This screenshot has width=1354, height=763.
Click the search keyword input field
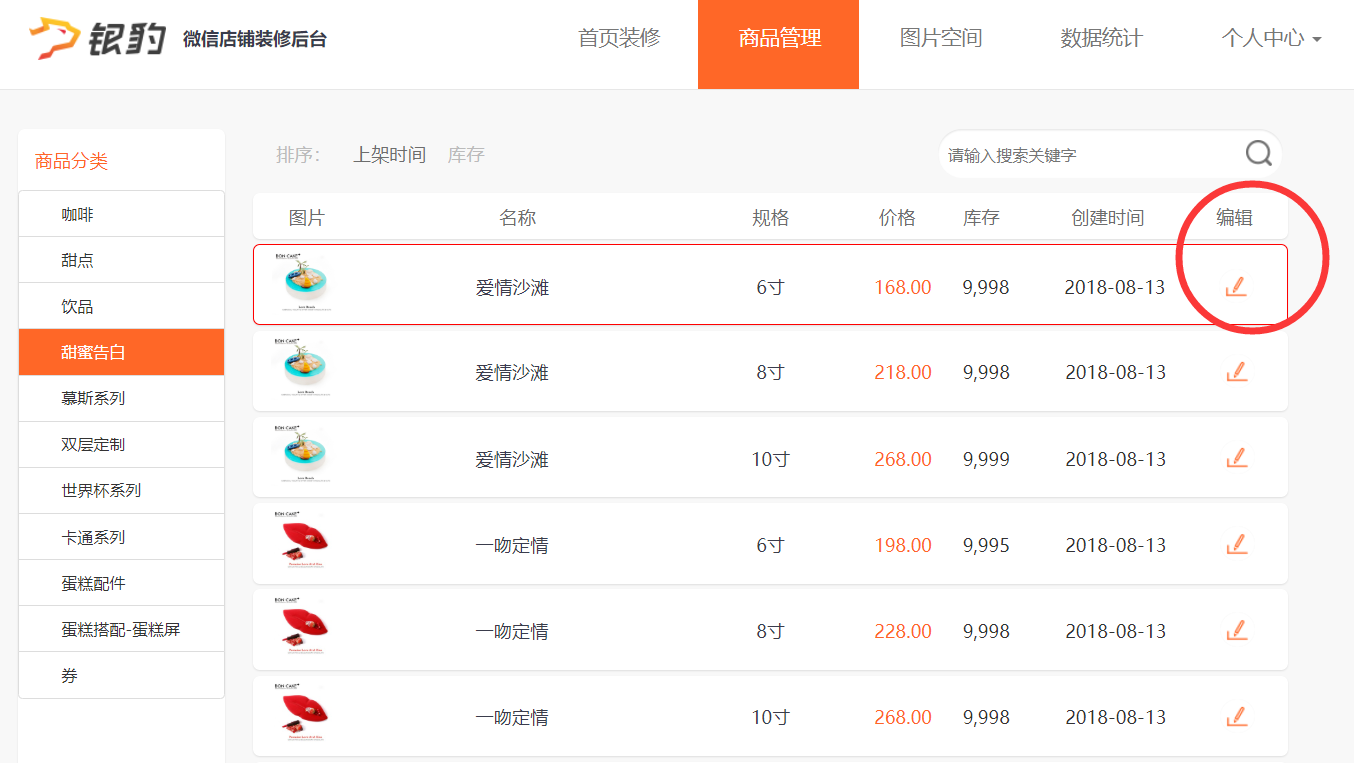(x=1090, y=155)
